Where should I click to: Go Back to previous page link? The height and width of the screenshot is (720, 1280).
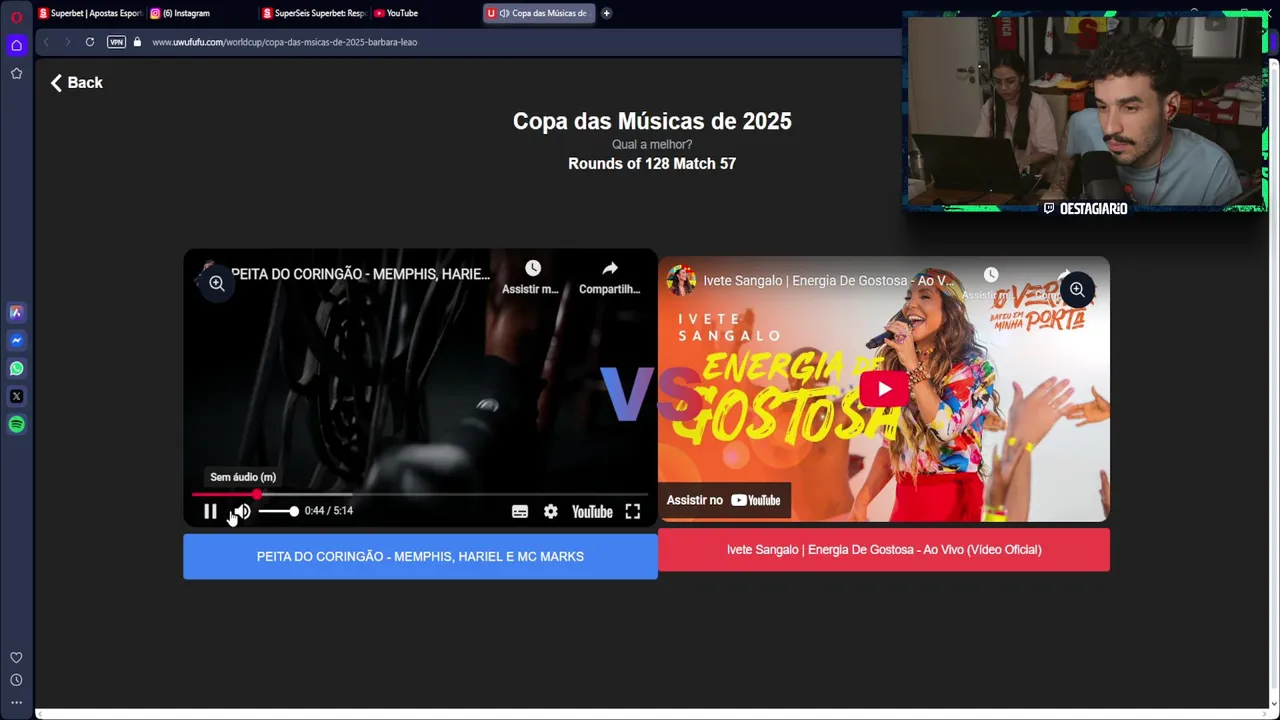coord(77,83)
